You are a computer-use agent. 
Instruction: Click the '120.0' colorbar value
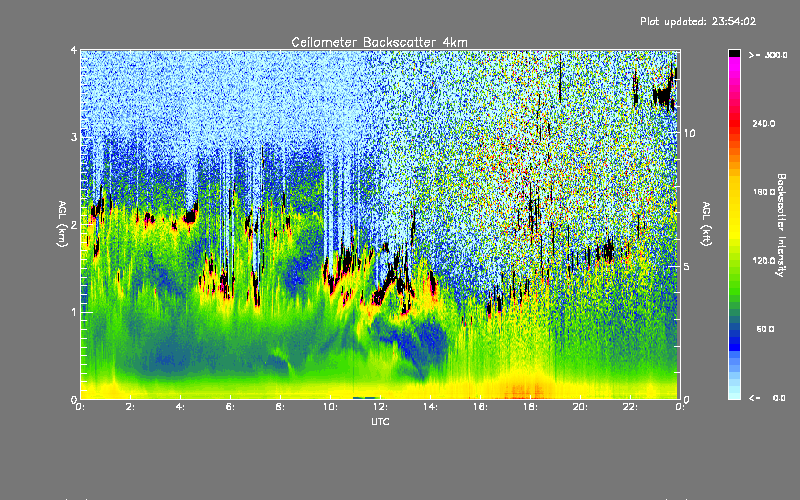click(x=764, y=260)
